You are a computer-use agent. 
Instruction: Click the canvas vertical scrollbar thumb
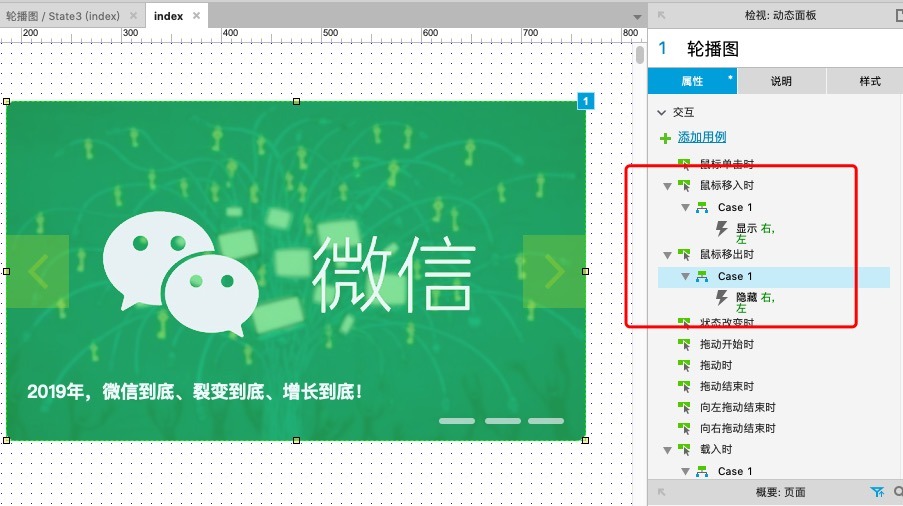(640, 55)
